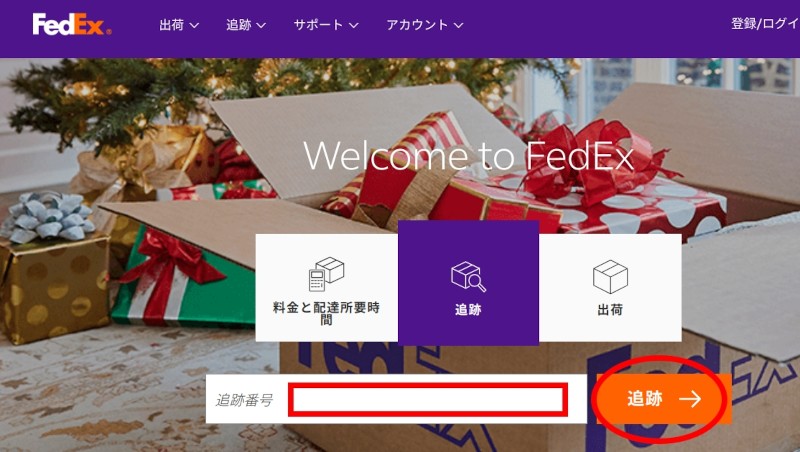Viewport: 800px width, 452px height.
Task: Expand the 追跡 menu chevron in header
Action: pos(261,25)
